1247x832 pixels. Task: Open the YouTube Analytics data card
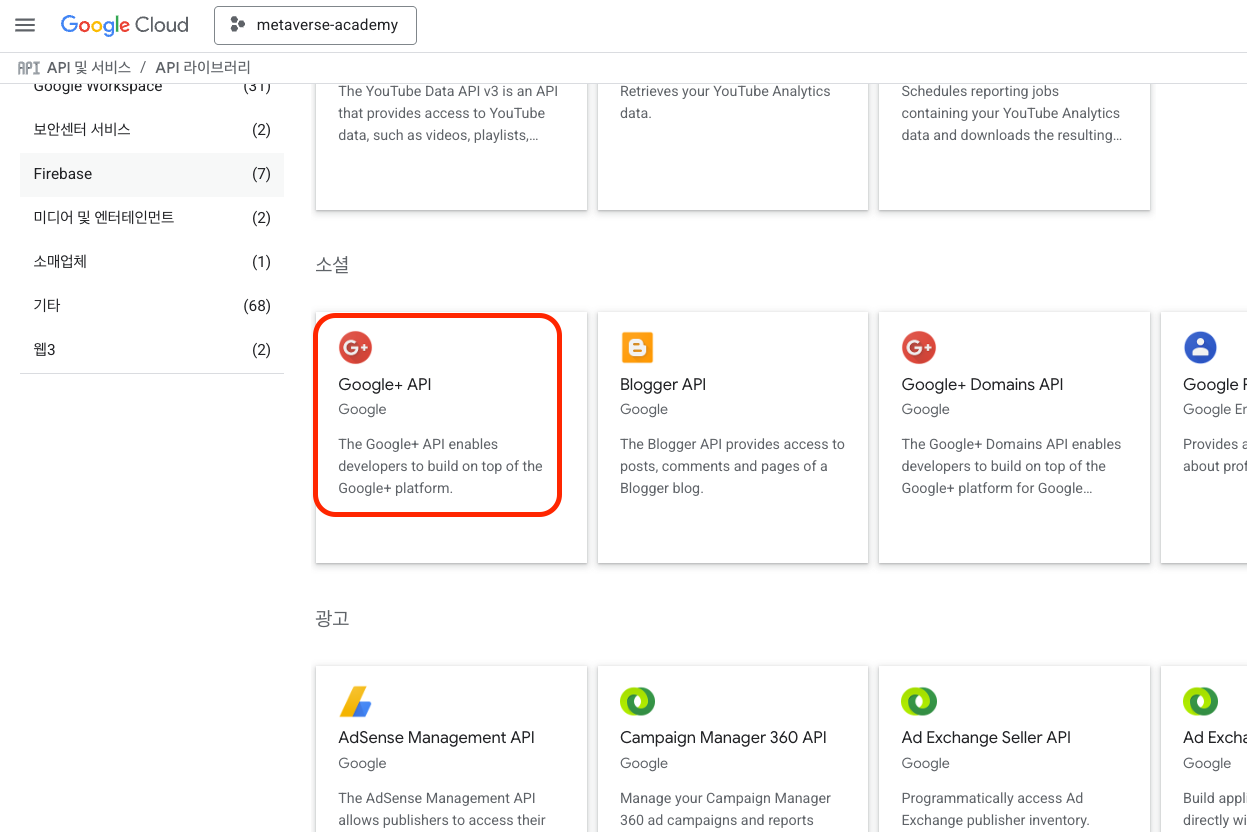(733, 146)
